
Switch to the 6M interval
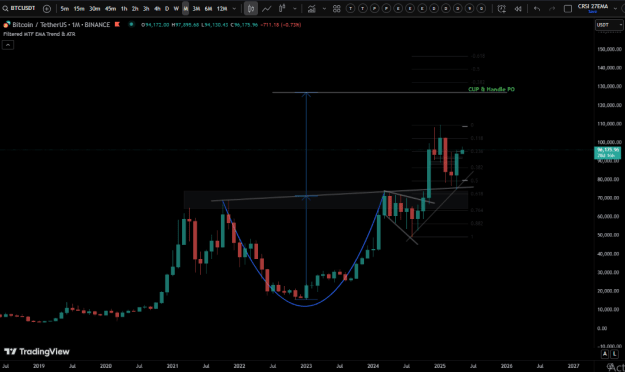208,8
